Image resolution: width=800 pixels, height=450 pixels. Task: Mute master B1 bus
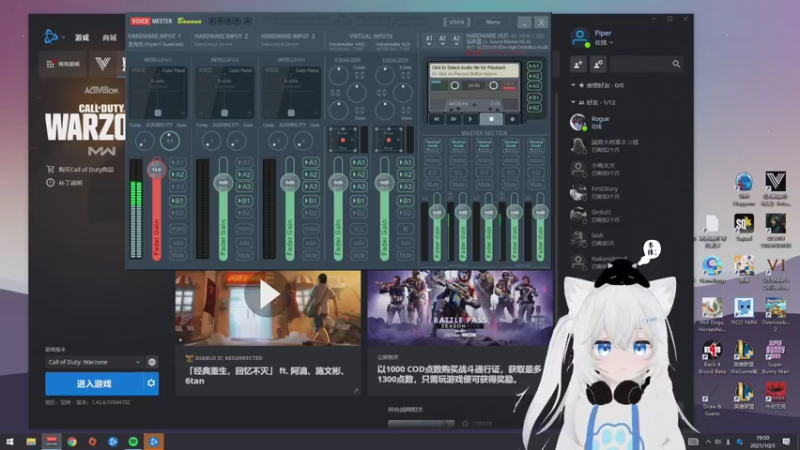[510, 184]
